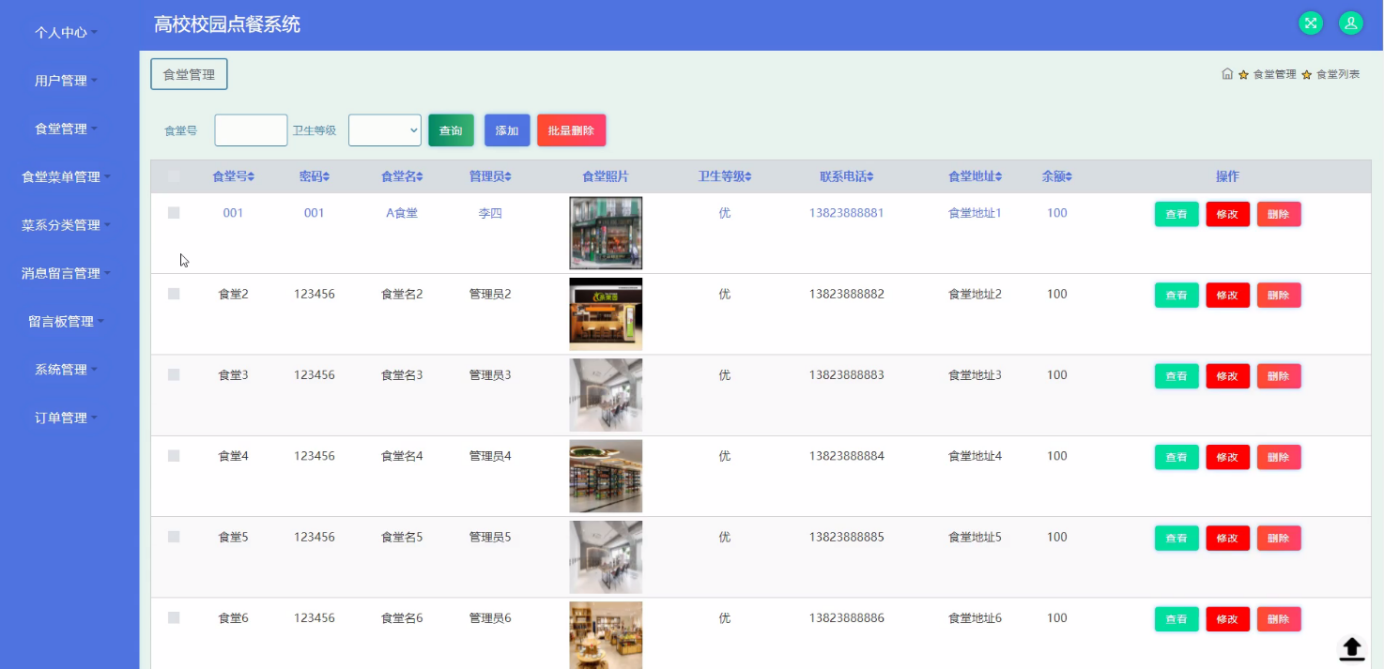Tick the checkbox for row 001

point(174,213)
